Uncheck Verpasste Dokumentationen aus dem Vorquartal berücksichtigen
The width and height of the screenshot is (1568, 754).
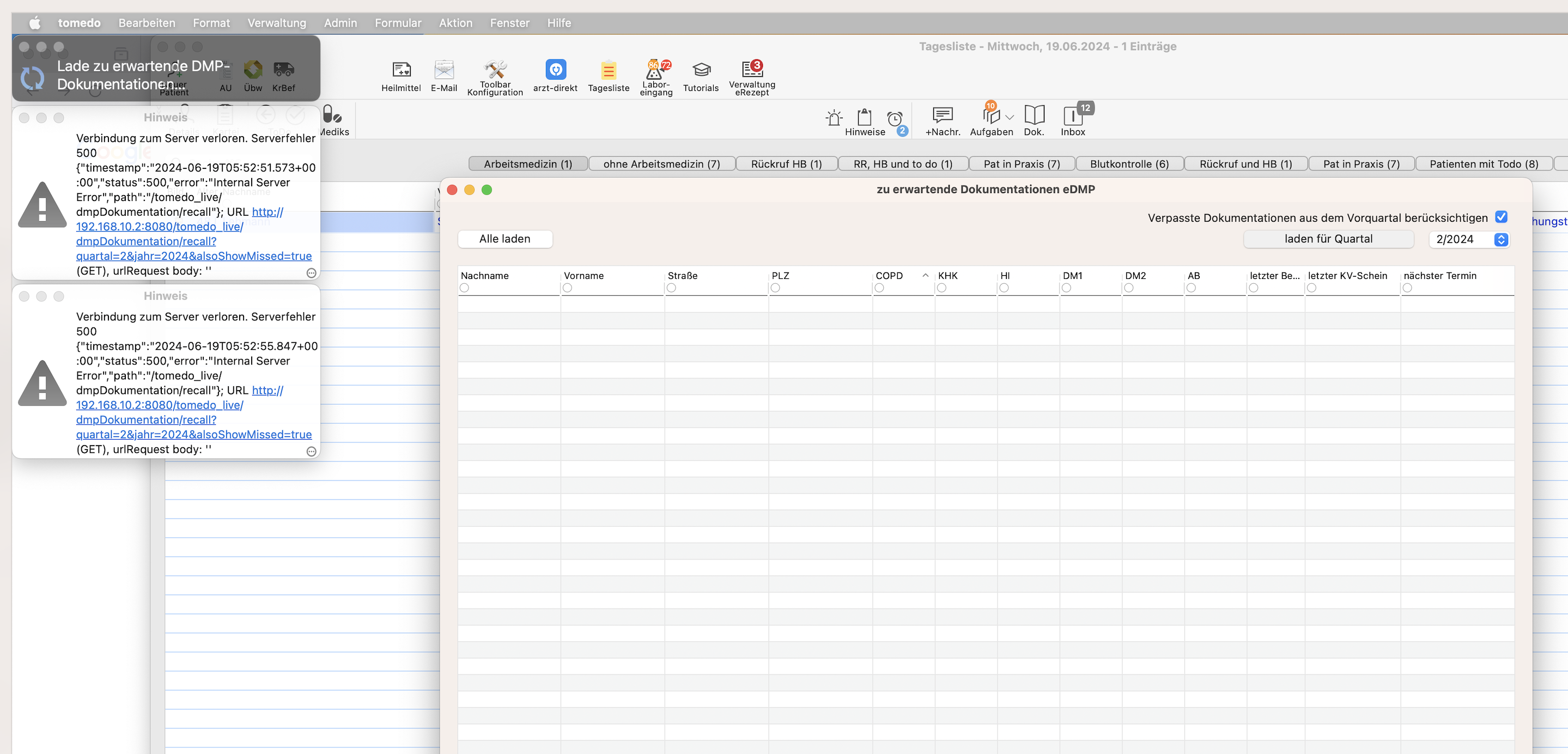point(1501,217)
